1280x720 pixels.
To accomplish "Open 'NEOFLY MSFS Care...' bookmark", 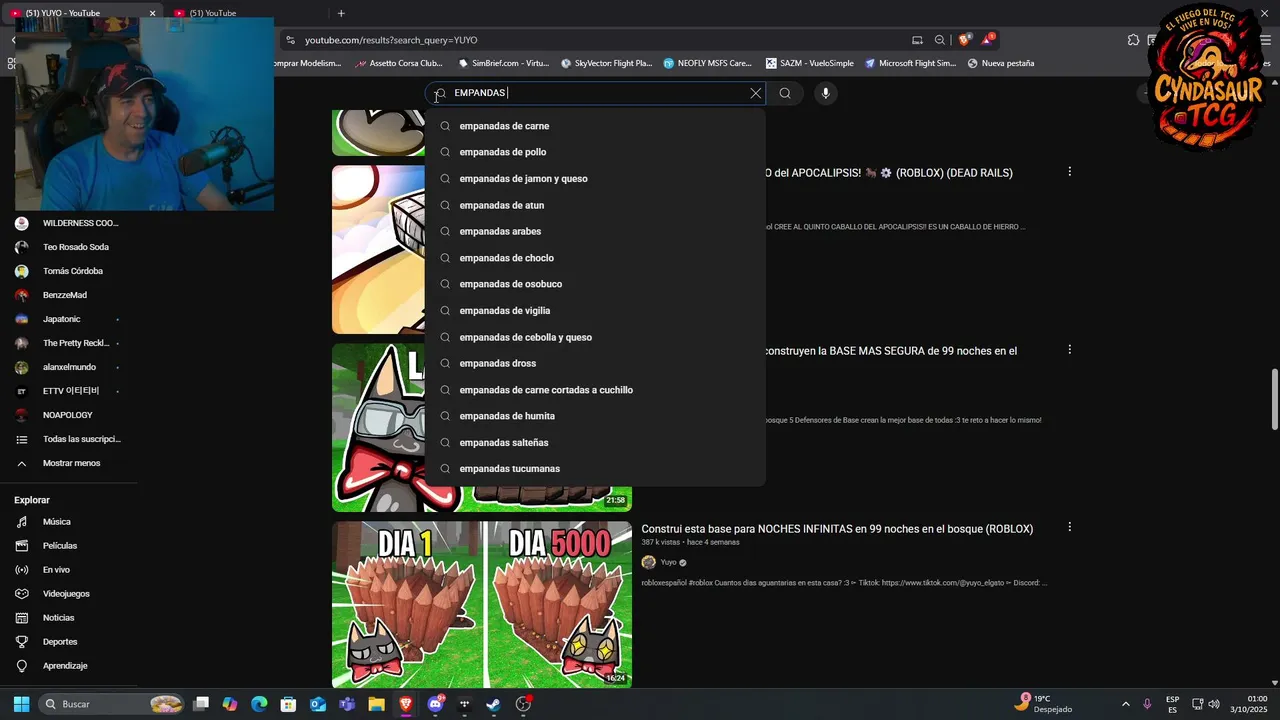I will click(707, 63).
